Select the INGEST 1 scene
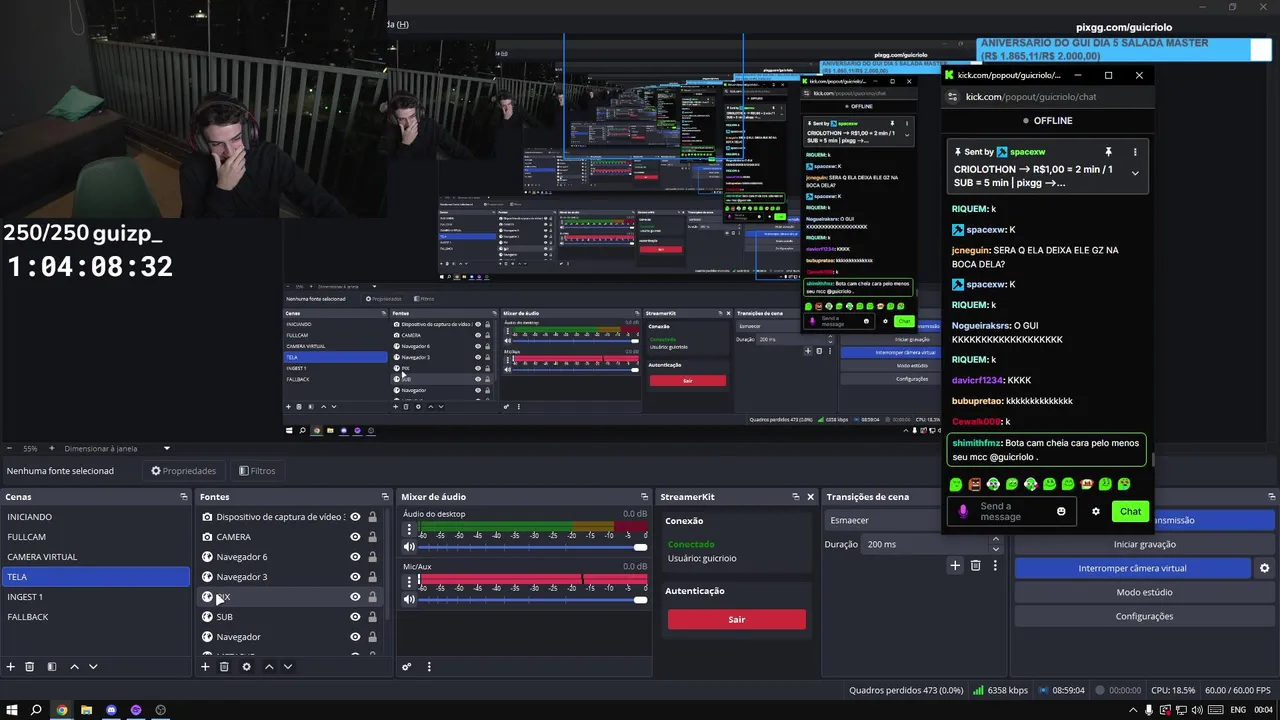The height and width of the screenshot is (720, 1280). click(x=96, y=597)
